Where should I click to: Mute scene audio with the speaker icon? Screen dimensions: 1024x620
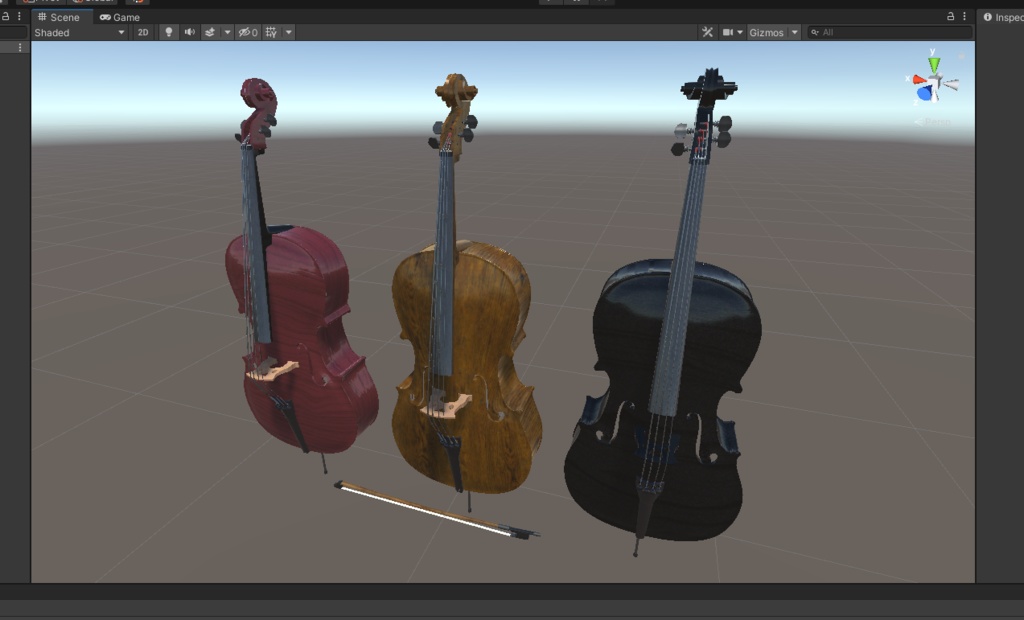(191, 32)
